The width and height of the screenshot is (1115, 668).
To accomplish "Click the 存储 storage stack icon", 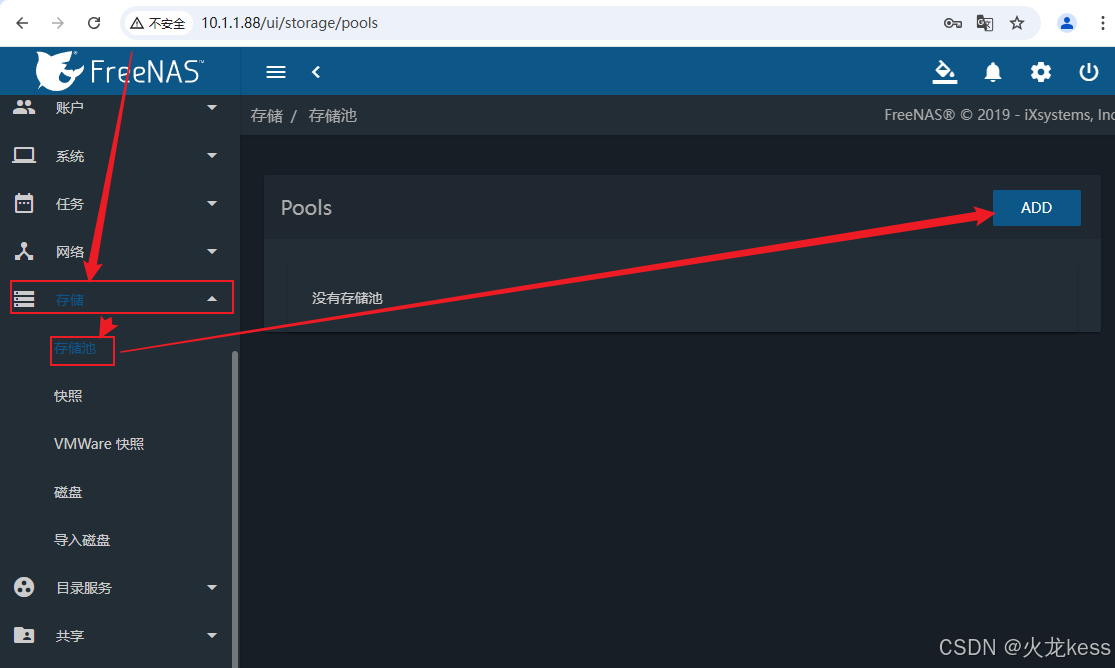I will (x=24, y=299).
